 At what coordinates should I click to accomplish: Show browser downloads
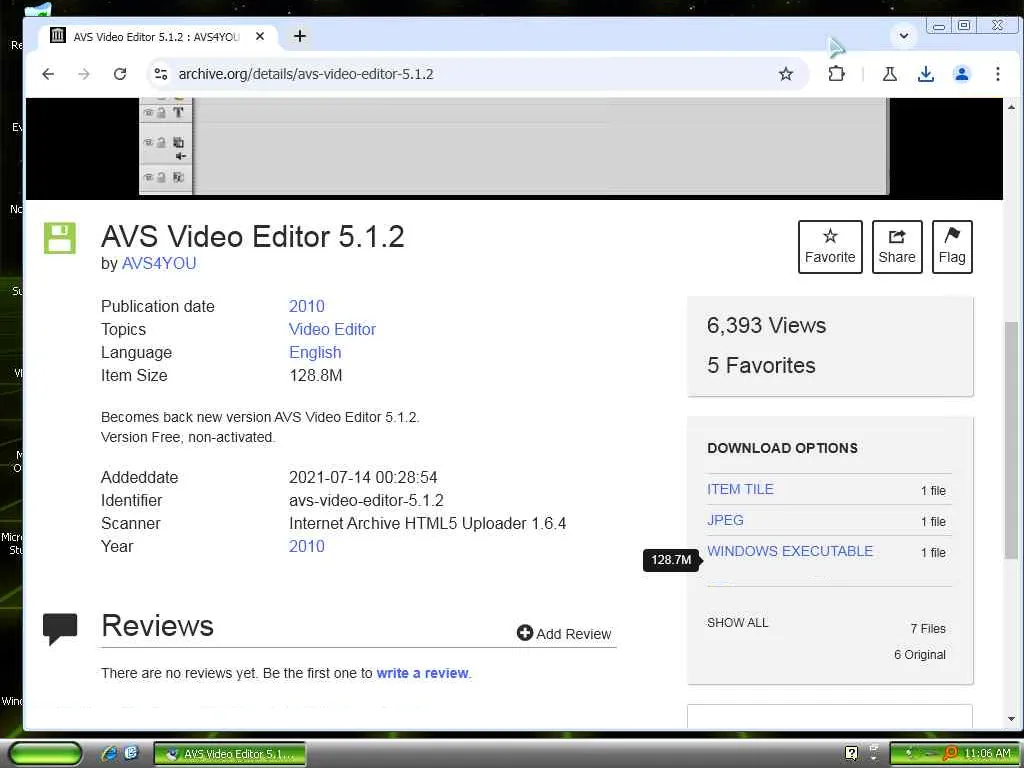[925, 74]
